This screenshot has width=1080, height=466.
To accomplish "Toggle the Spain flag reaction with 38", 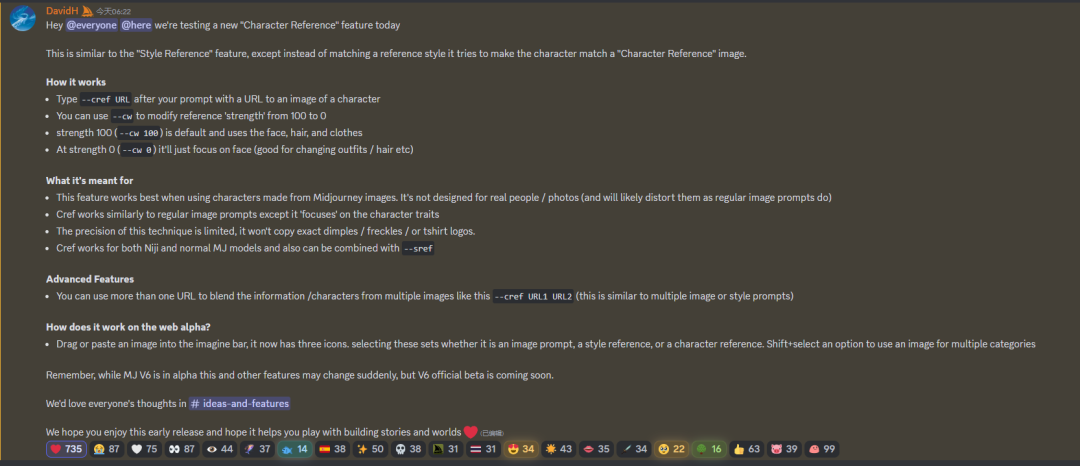I will (x=333, y=449).
